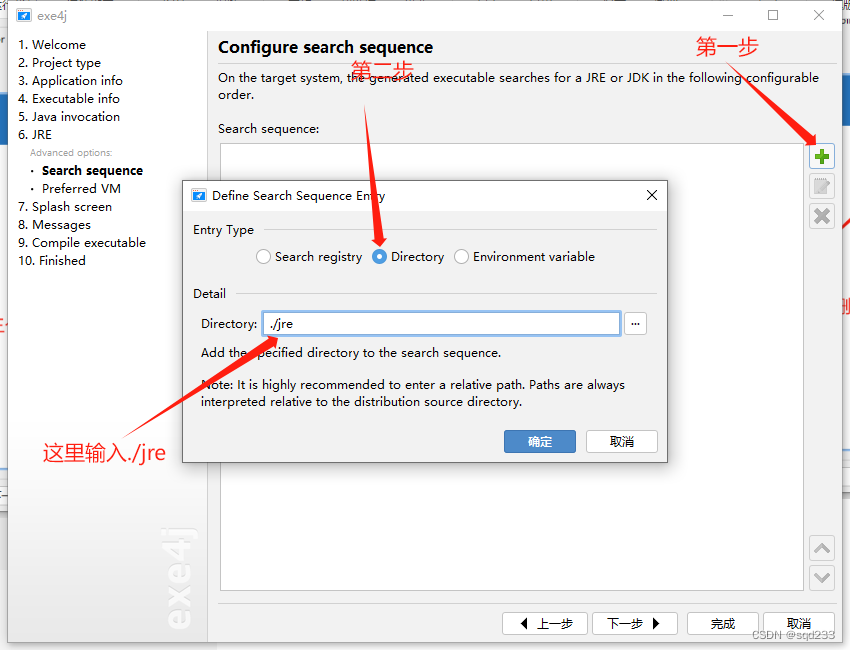Click the edit entry pencil icon
This screenshot has width=850, height=650.
821,186
